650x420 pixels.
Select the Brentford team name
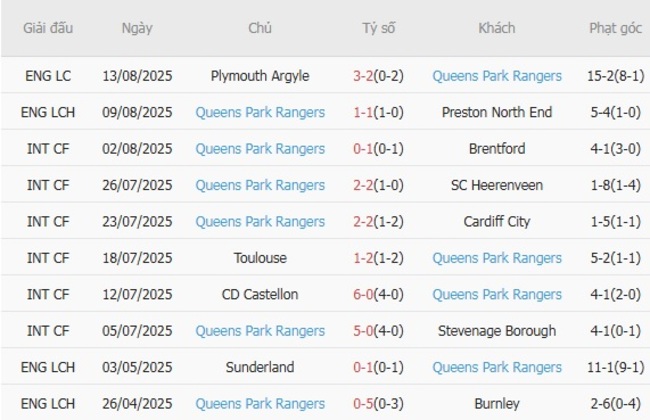497,149
